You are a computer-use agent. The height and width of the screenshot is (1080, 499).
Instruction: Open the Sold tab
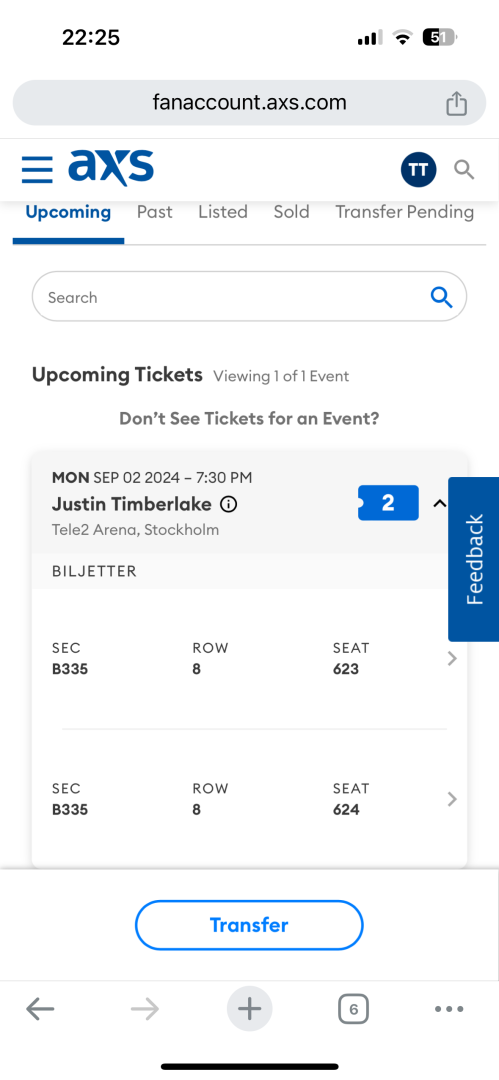pos(292,212)
